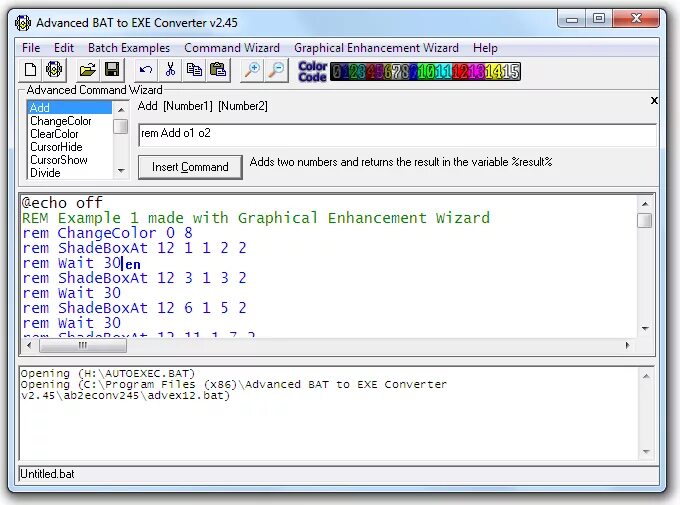Zoom in with the magnifier plus icon
The width and height of the screenshot is (680, 505).
[x=252, y=70]
